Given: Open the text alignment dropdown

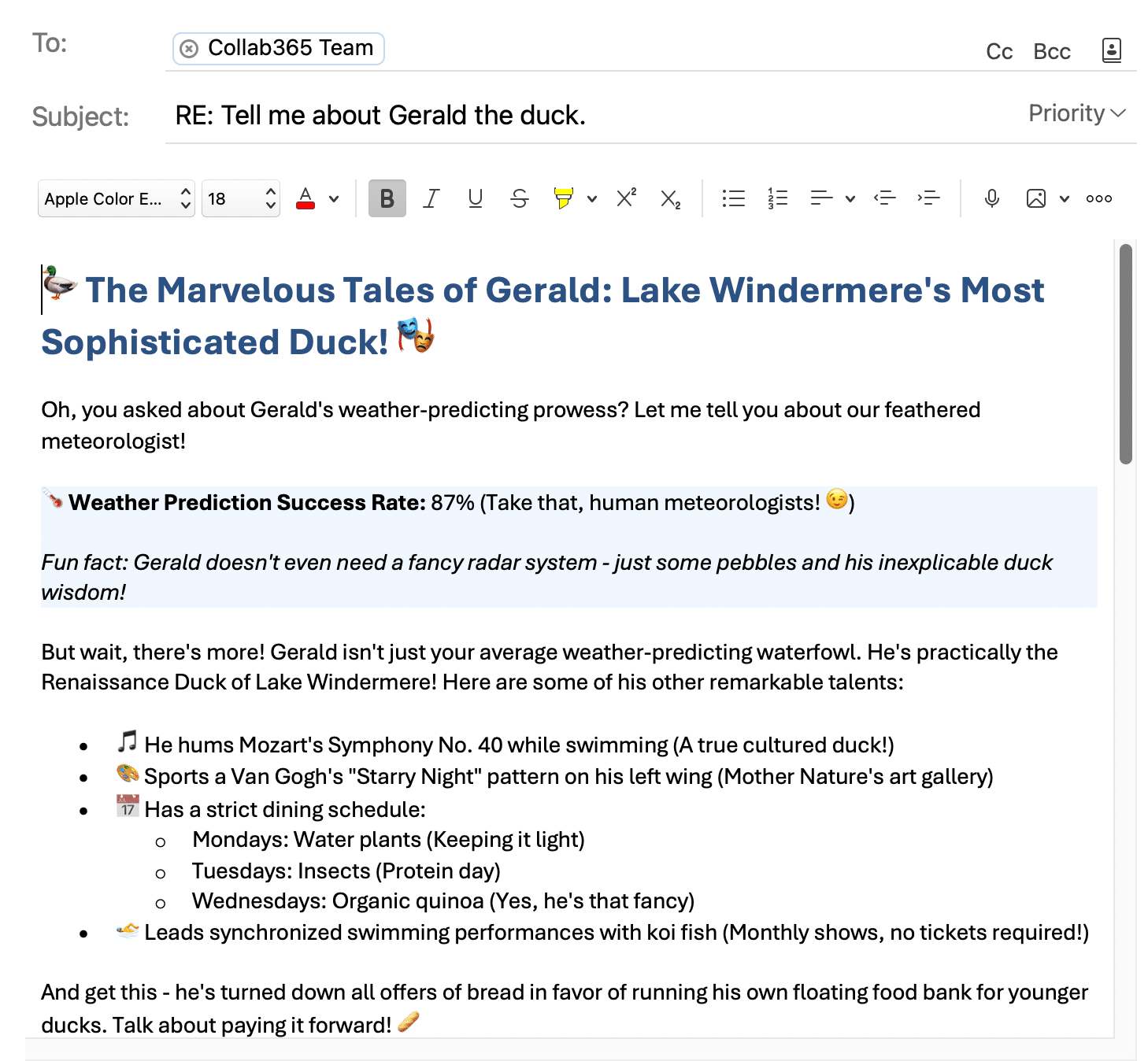Looking at the screenshot, I should 850,198.
